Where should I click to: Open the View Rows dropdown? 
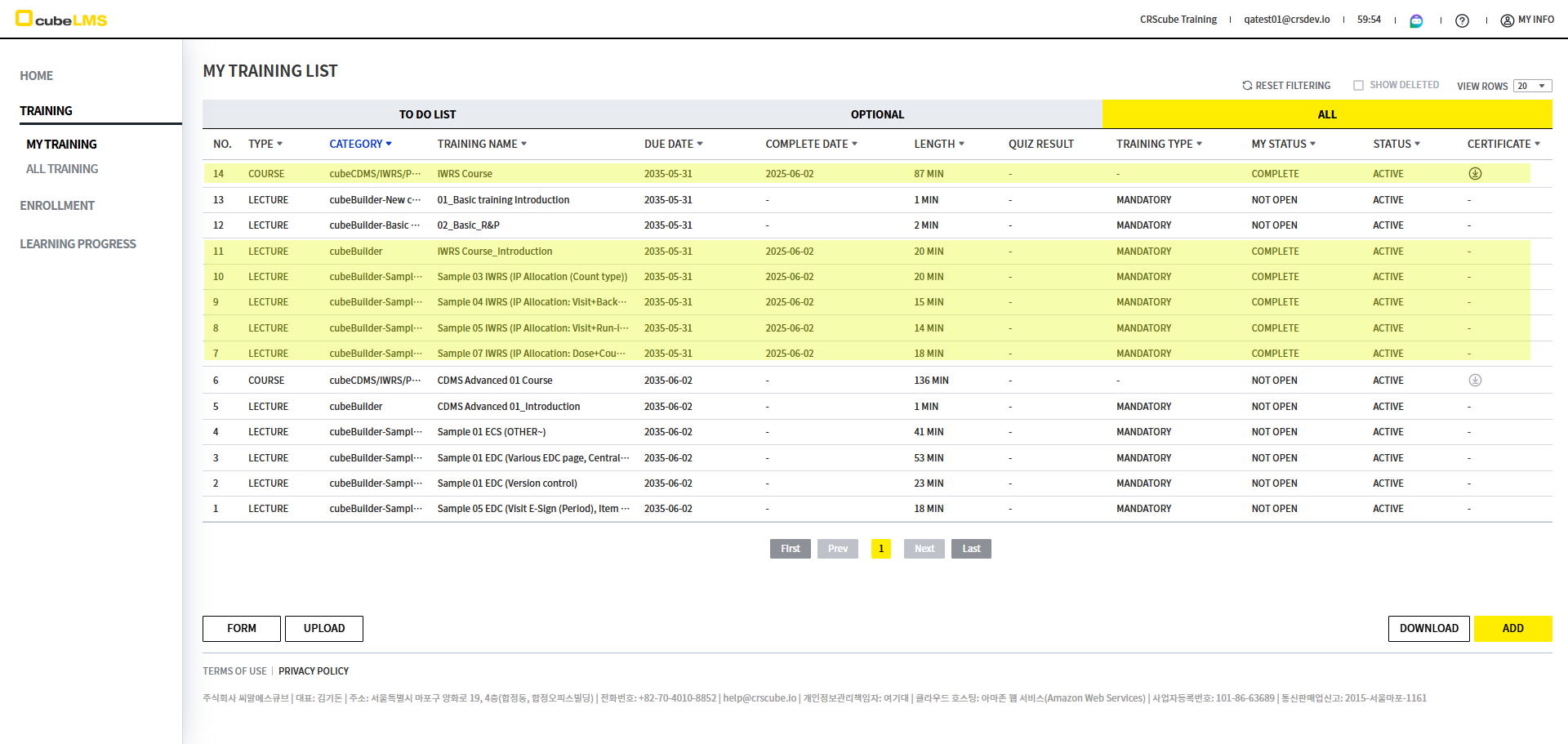pyautogui.click(x=1532, y=86)
